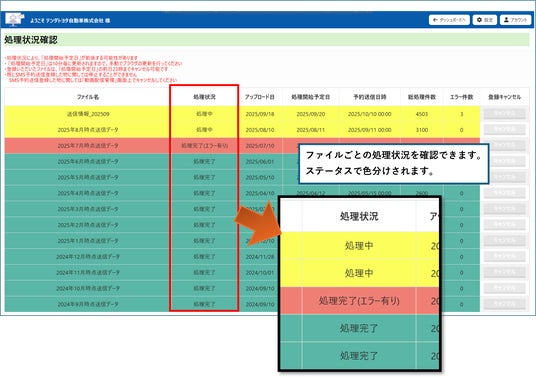Click the 処理開始予定日 column header

click(310, 97)
